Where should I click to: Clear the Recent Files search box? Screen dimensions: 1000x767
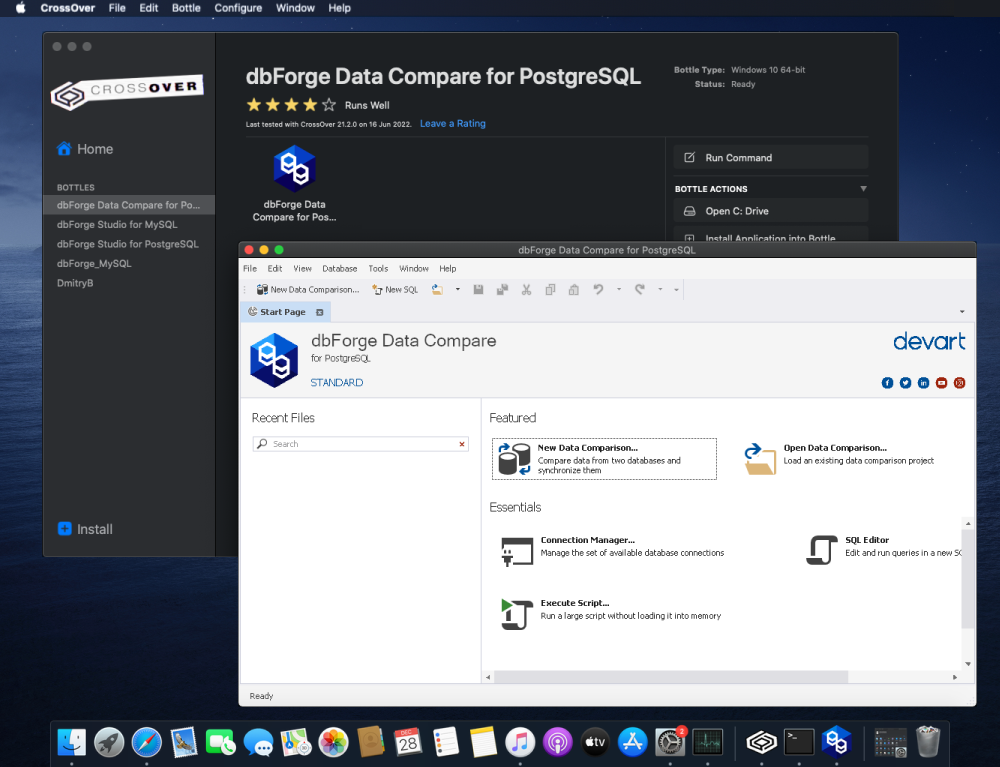click(x=462, y=444)
